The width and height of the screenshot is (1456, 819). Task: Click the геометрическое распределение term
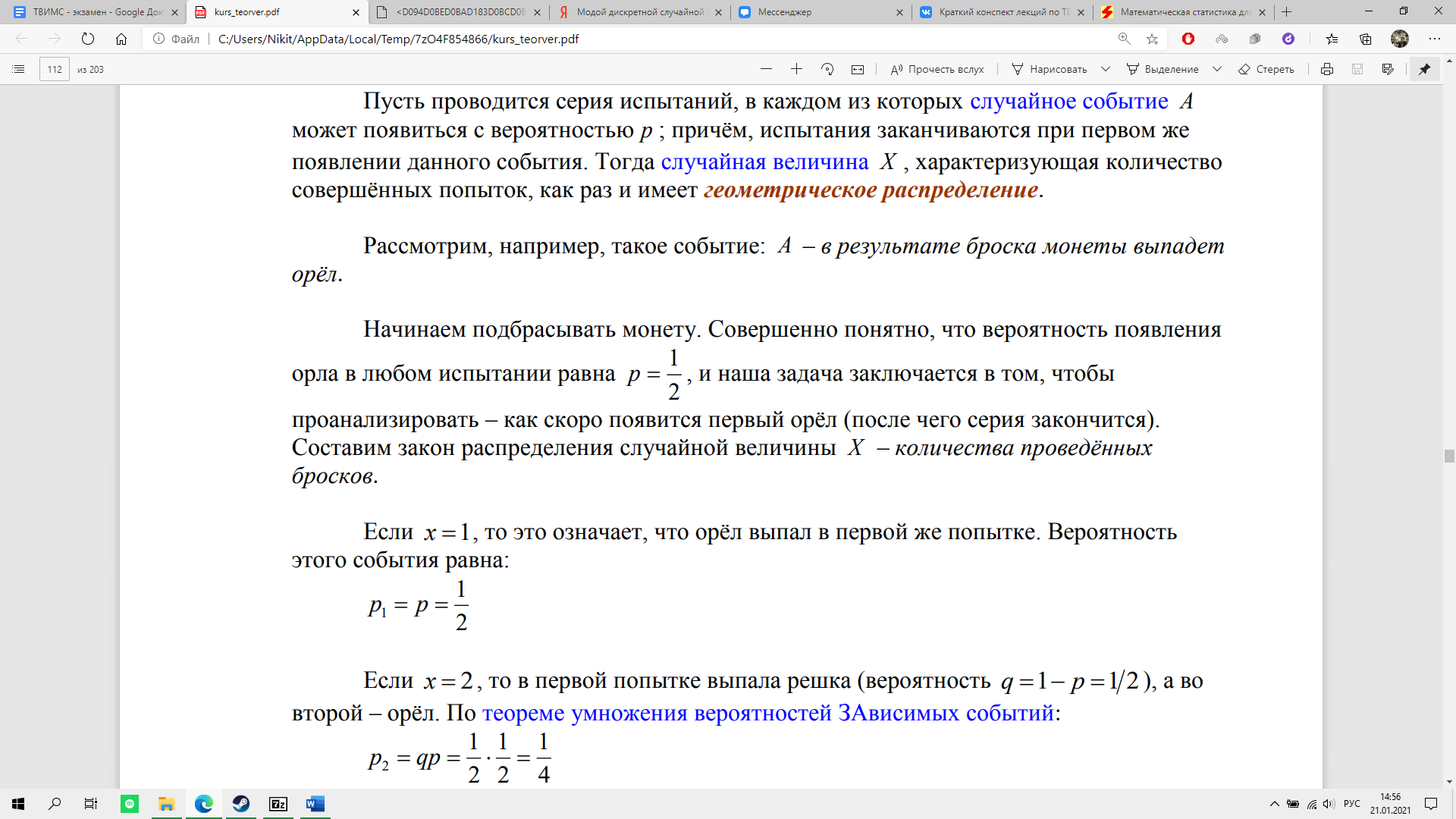click(x=871, y=190)
